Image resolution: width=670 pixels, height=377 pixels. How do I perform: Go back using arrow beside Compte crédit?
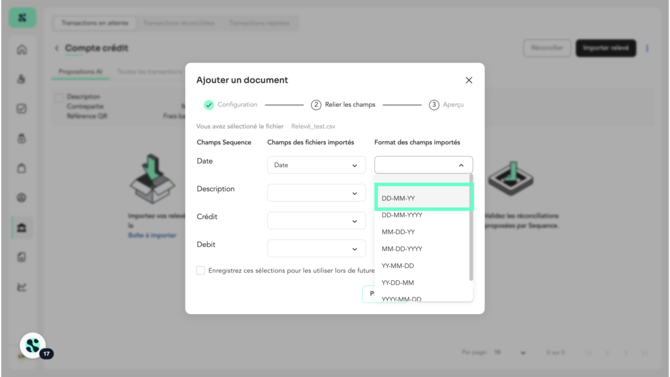click(57, 48)
